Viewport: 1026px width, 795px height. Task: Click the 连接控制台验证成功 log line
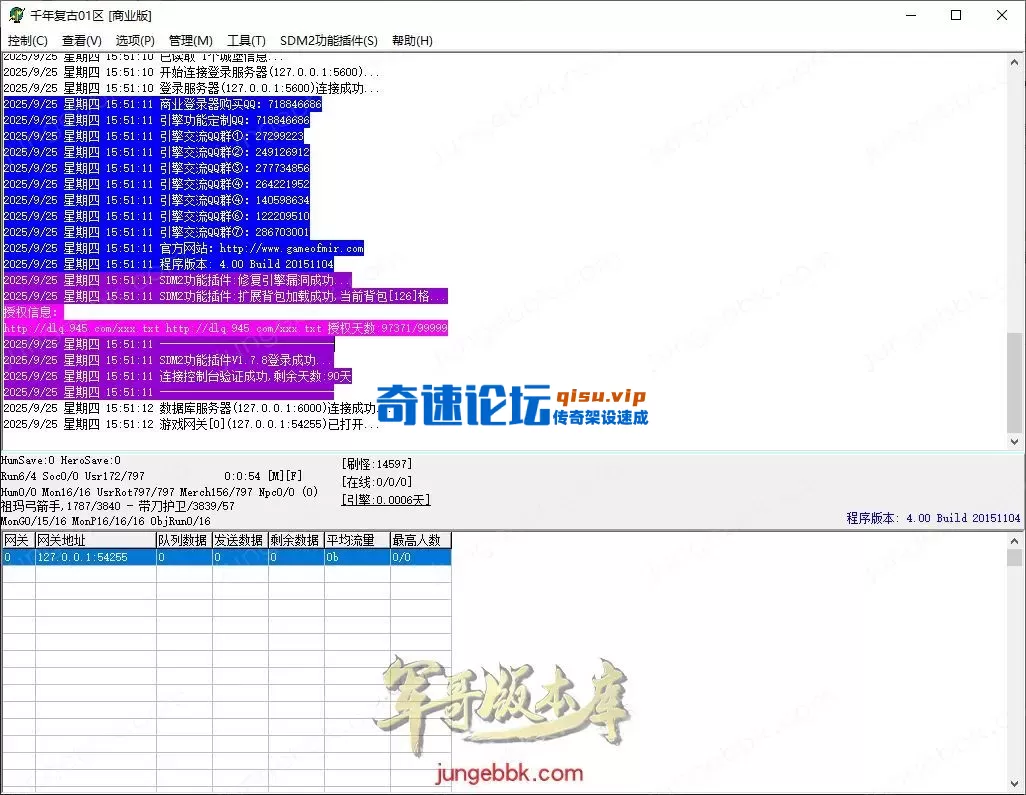coord(177,376)
